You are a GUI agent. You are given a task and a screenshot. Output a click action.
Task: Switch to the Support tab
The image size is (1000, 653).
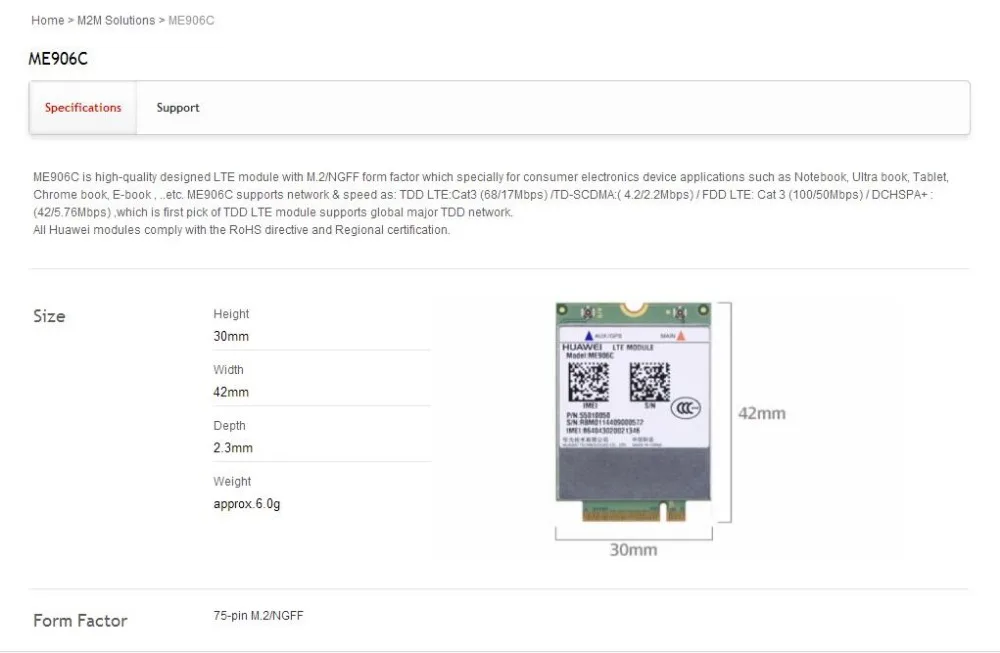pos(178,108)
